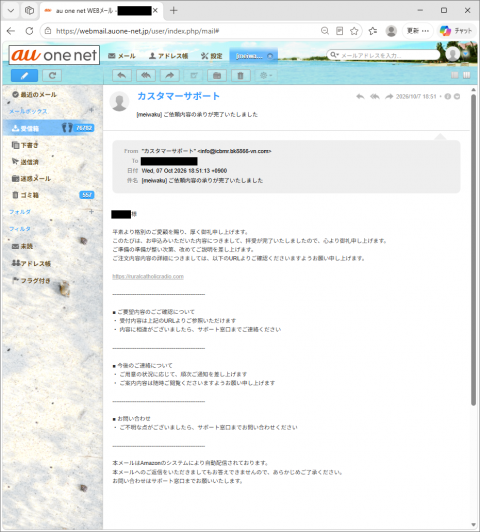Switch to single-pane layout icon
This screenshot has height=532, width=480.
[455, 75]
